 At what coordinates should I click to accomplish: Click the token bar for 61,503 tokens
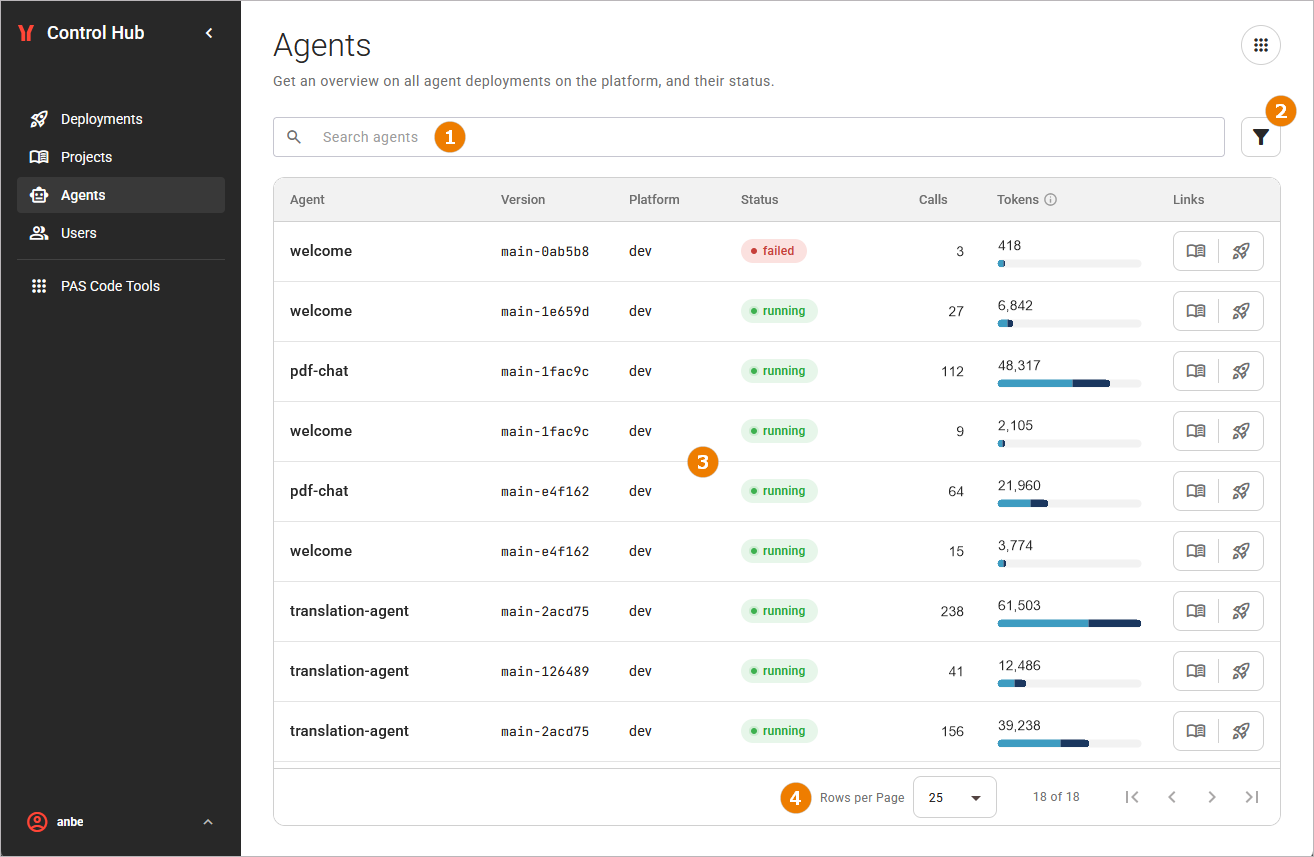(x=1069, y=623)
